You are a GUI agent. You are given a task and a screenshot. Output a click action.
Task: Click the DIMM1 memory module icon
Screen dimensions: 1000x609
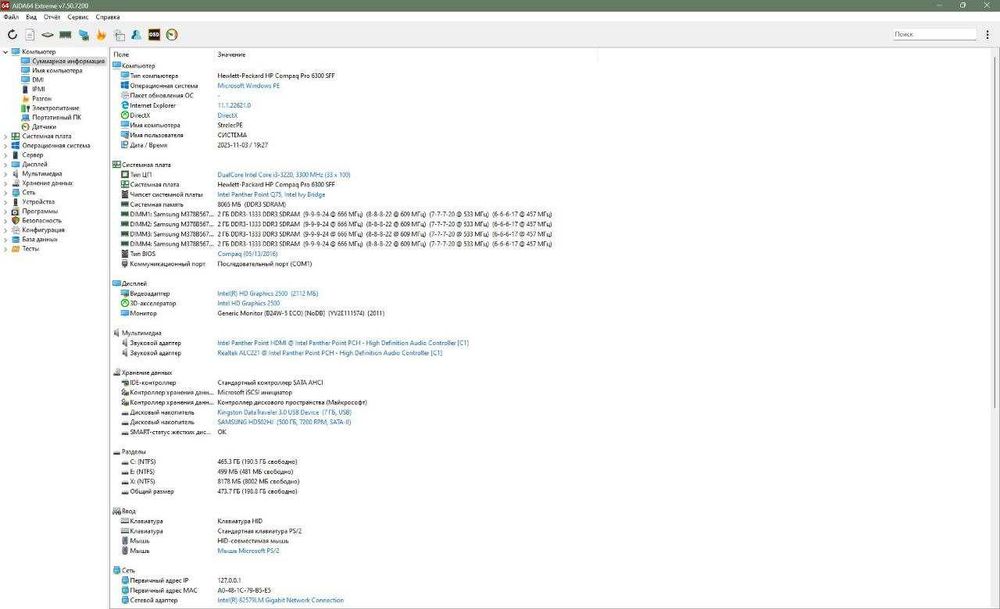coord(125,214)
